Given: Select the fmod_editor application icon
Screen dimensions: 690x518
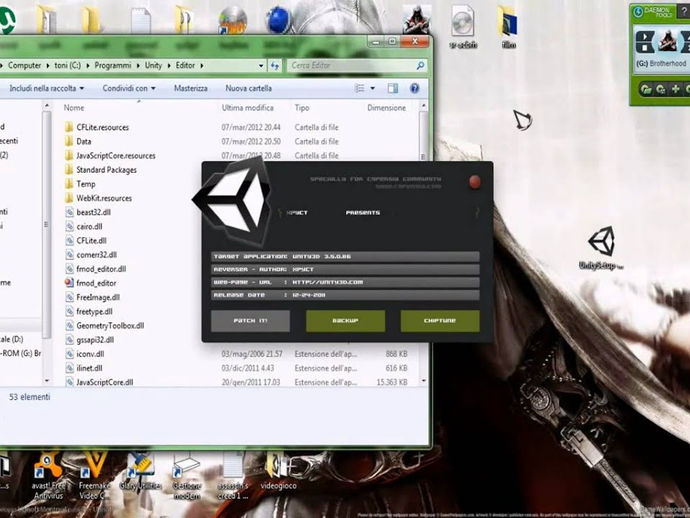Looking at the screenshot, I should coord(70,283).
